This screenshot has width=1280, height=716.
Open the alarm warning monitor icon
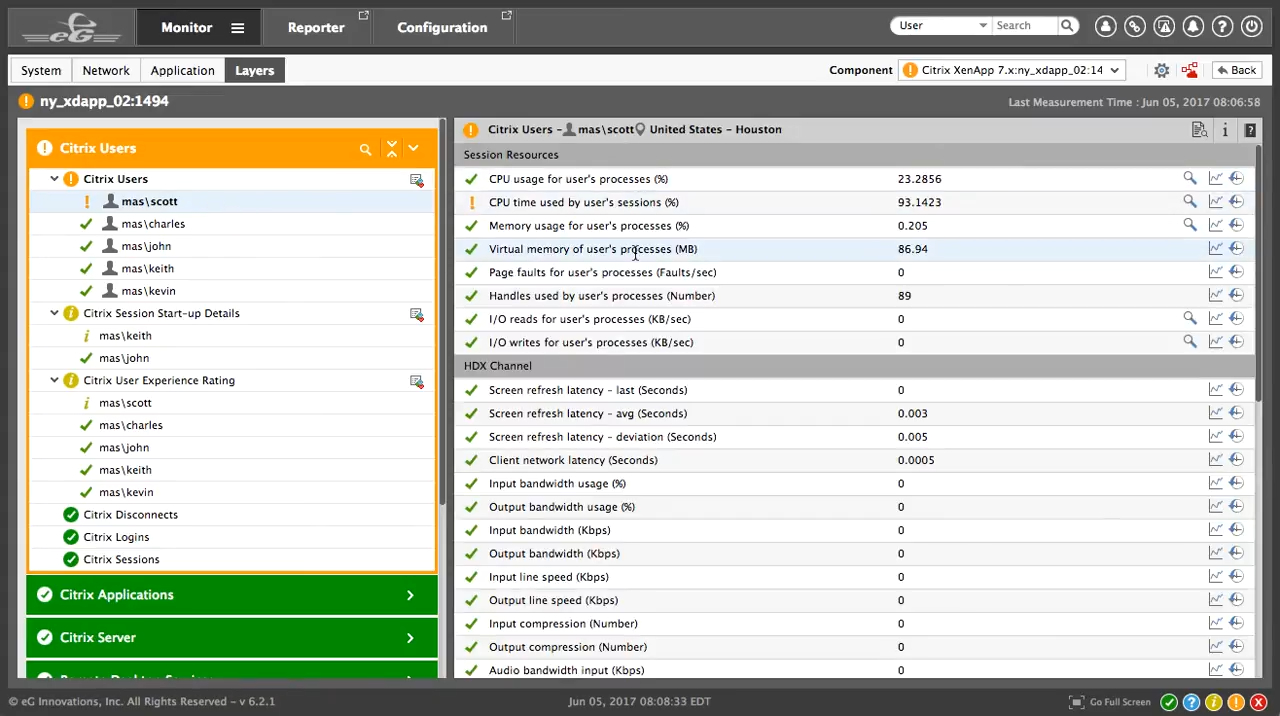(1164, 27)
